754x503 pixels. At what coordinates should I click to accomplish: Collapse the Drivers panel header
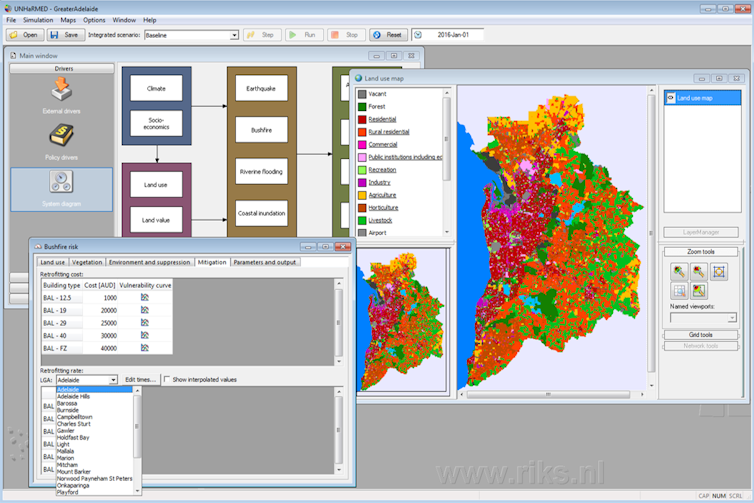pyautogui.click(x=62, y=68)
